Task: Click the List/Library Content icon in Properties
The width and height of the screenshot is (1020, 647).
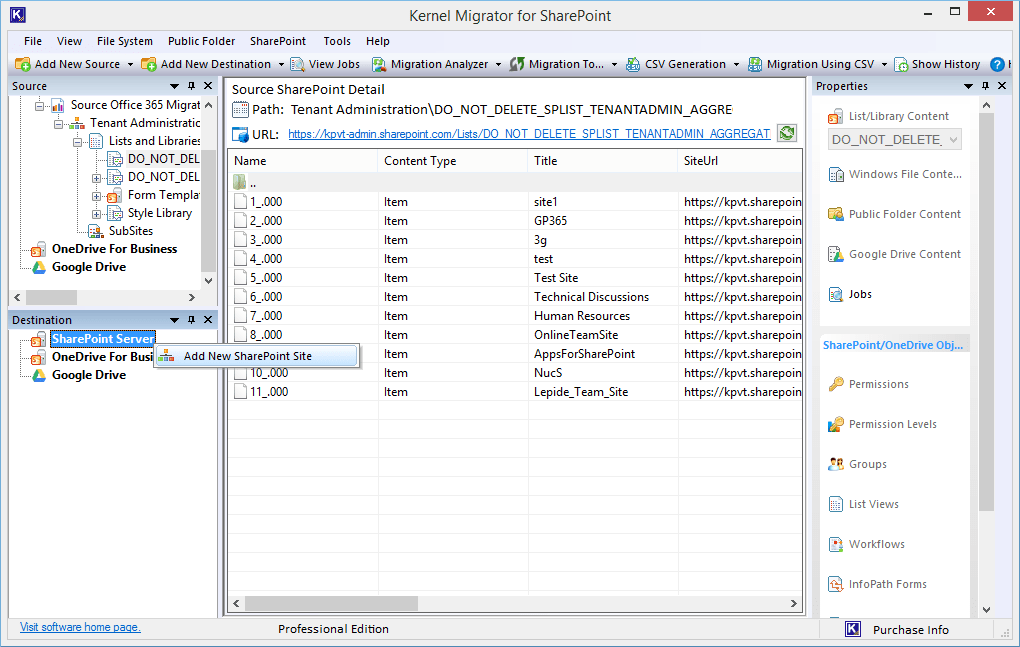Action: tap(835, 116)
